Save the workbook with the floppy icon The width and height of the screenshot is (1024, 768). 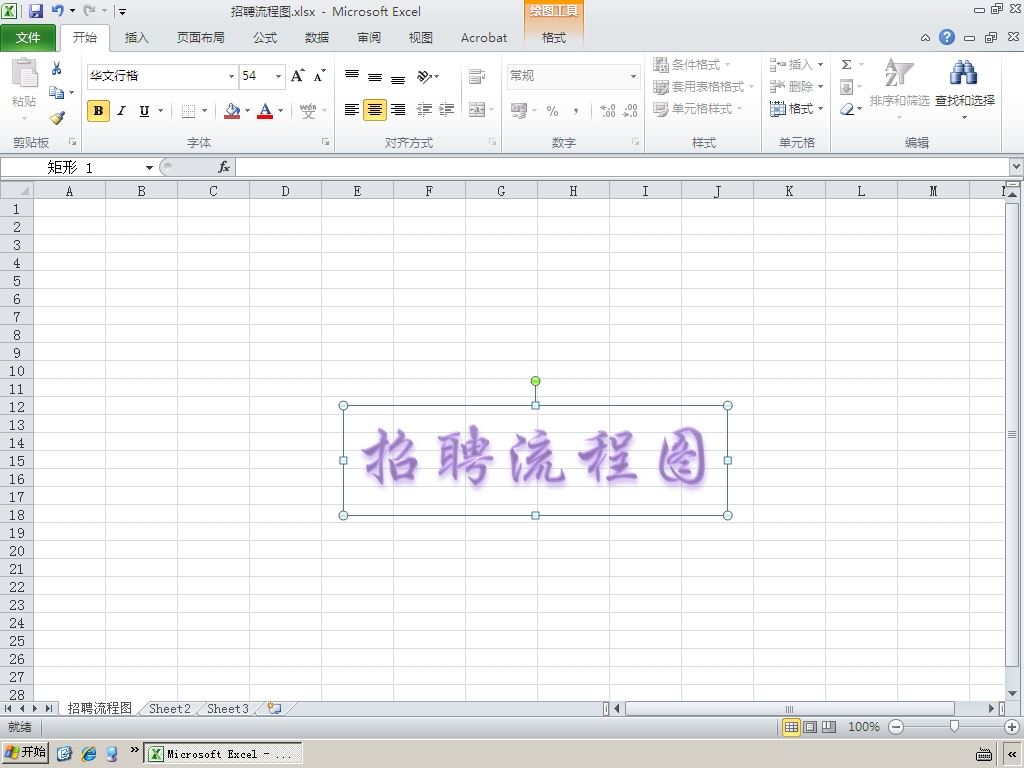tap(35, 11)
